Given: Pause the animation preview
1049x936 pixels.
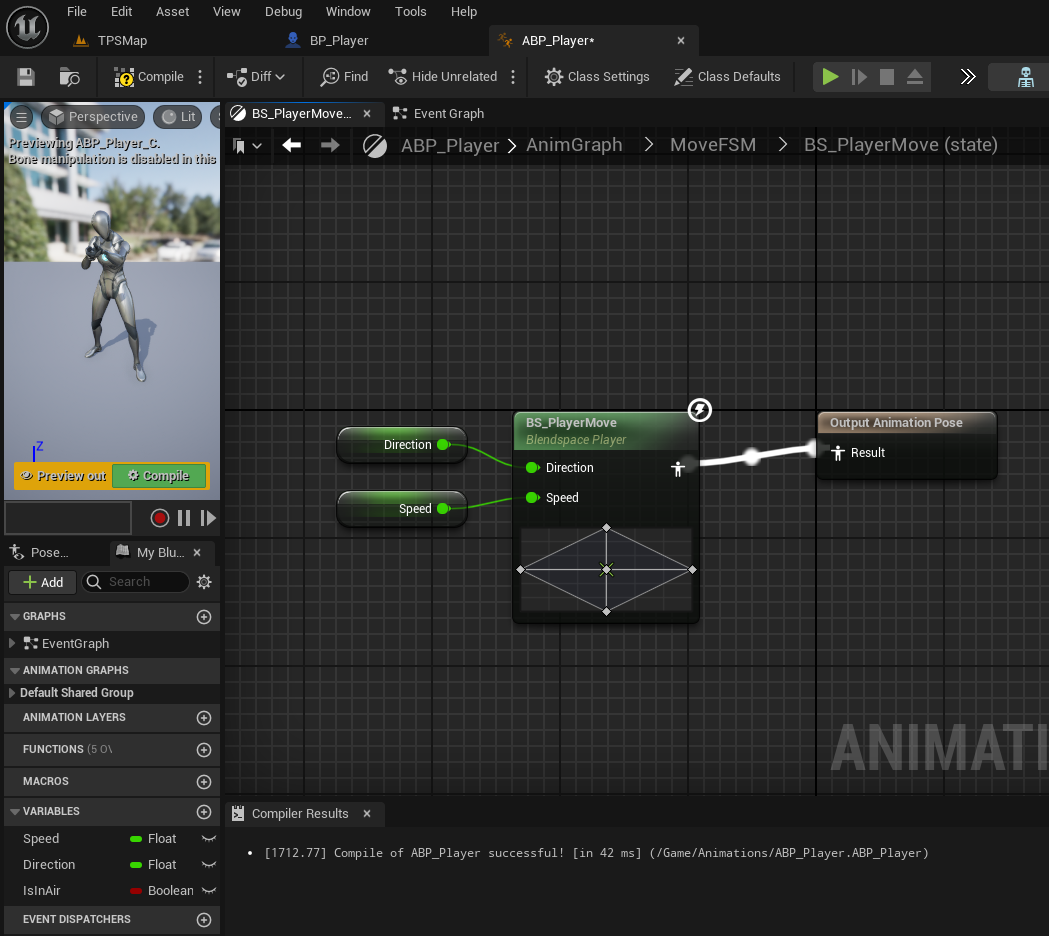Looking at the screenshot, I should point(184,518).
